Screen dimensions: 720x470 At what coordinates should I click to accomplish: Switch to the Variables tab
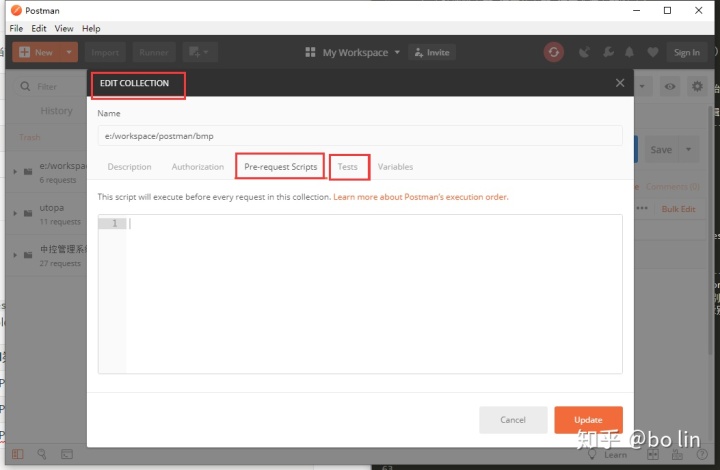pyautogui.click(x=395, y=167)
